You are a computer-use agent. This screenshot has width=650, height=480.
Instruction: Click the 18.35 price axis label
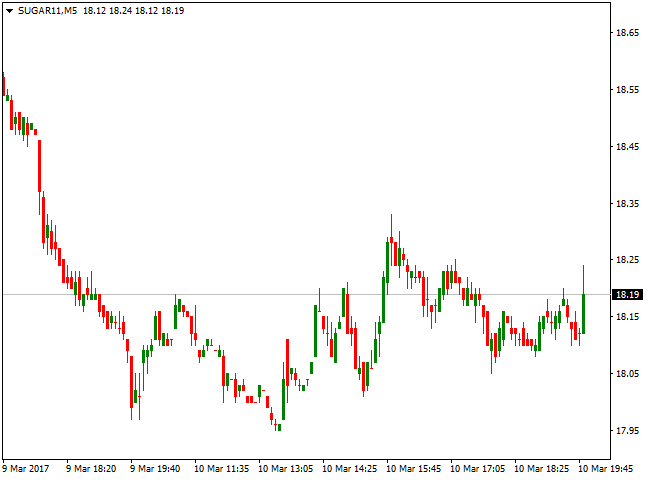[x=628, y=203]
